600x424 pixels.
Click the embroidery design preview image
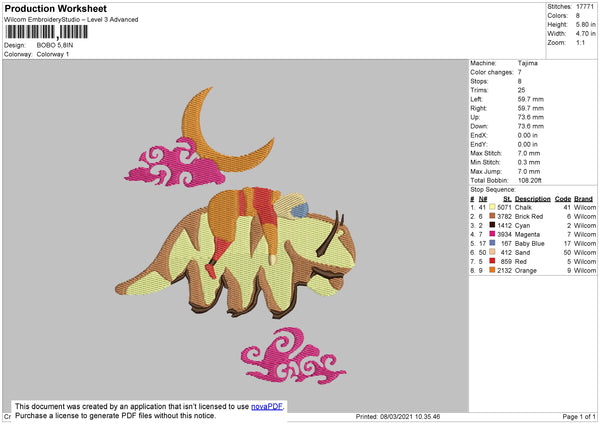point(235,235)
